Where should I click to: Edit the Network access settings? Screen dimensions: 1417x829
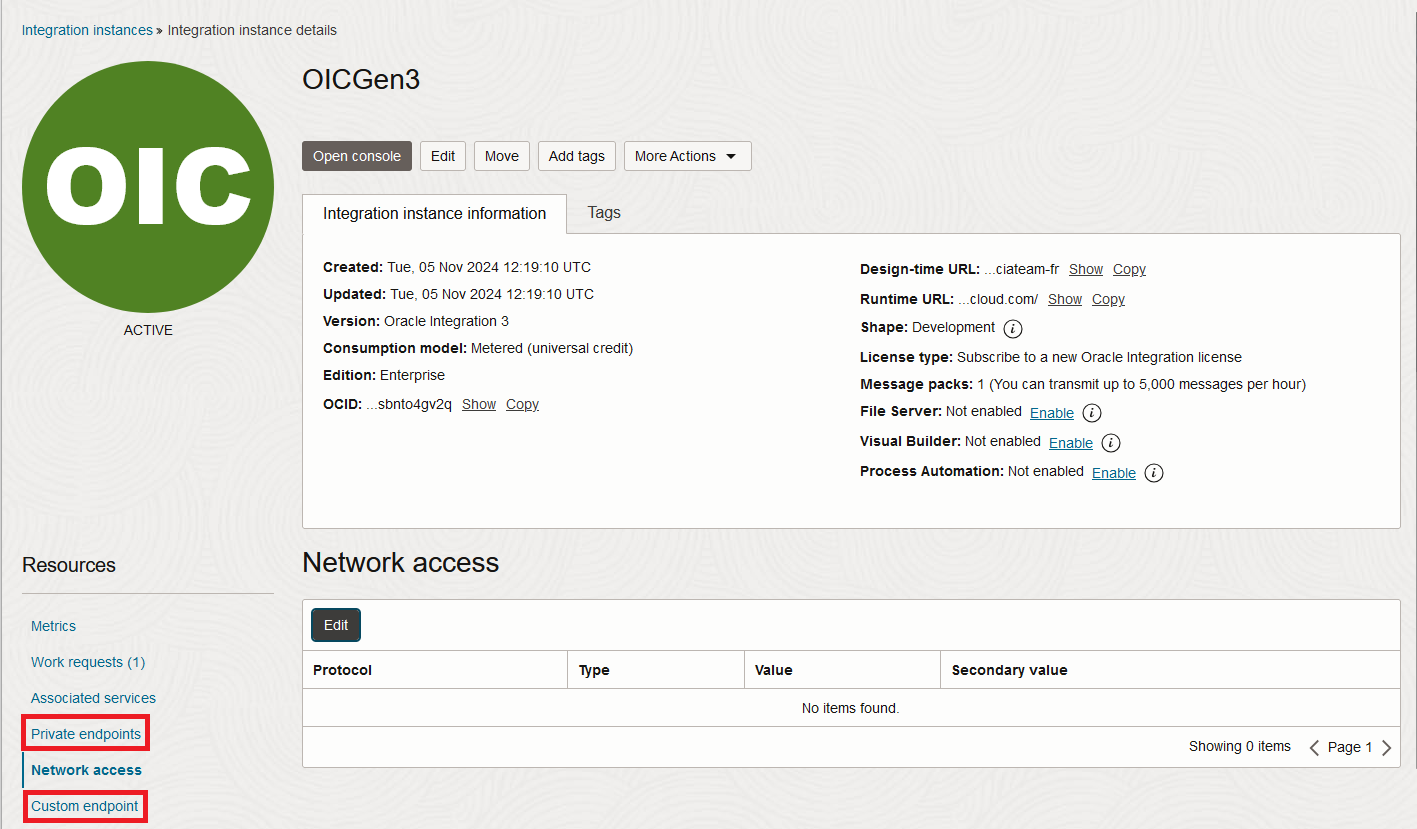(x=335, y=624)
